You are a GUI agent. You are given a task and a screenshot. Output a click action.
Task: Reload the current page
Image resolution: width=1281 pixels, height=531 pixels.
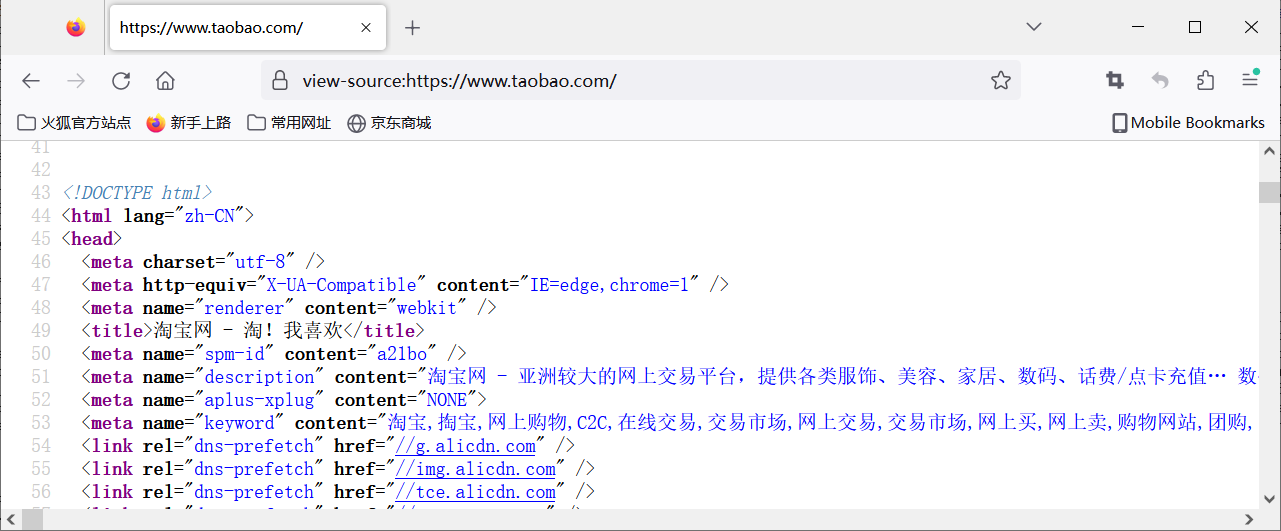[121, 81]
